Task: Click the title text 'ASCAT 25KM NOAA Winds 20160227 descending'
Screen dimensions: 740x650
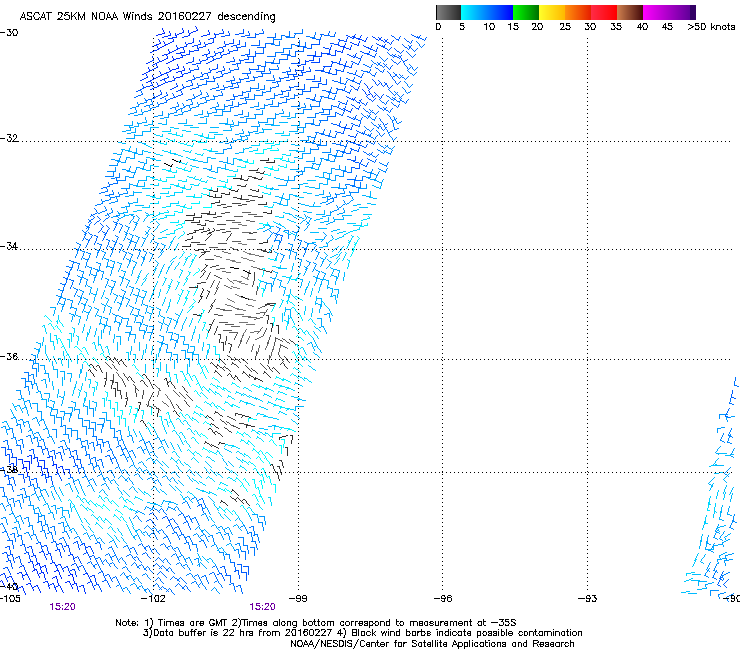Action: (x=147, y=16)
